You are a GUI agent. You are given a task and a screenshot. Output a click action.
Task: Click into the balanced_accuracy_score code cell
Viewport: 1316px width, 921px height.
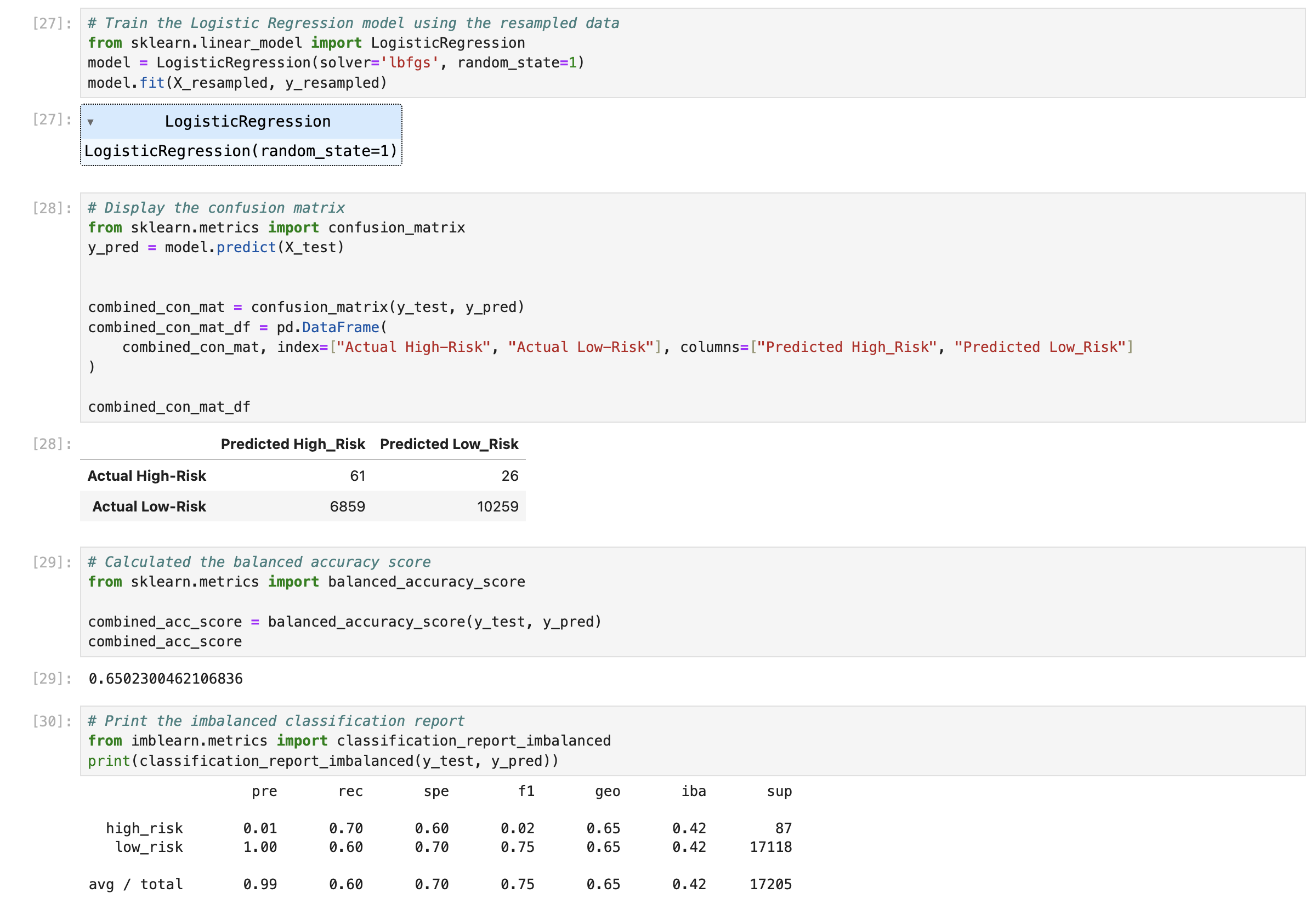pyautogui.click(x=573, y=602)
